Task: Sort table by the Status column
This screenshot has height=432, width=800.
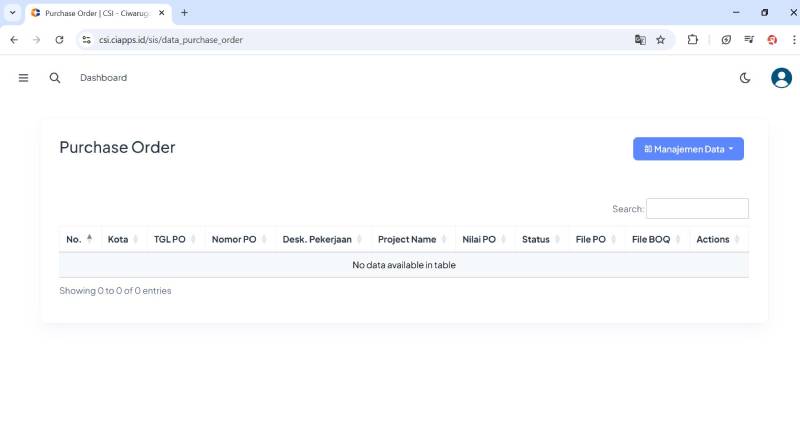Action: [x=537, y=240]
